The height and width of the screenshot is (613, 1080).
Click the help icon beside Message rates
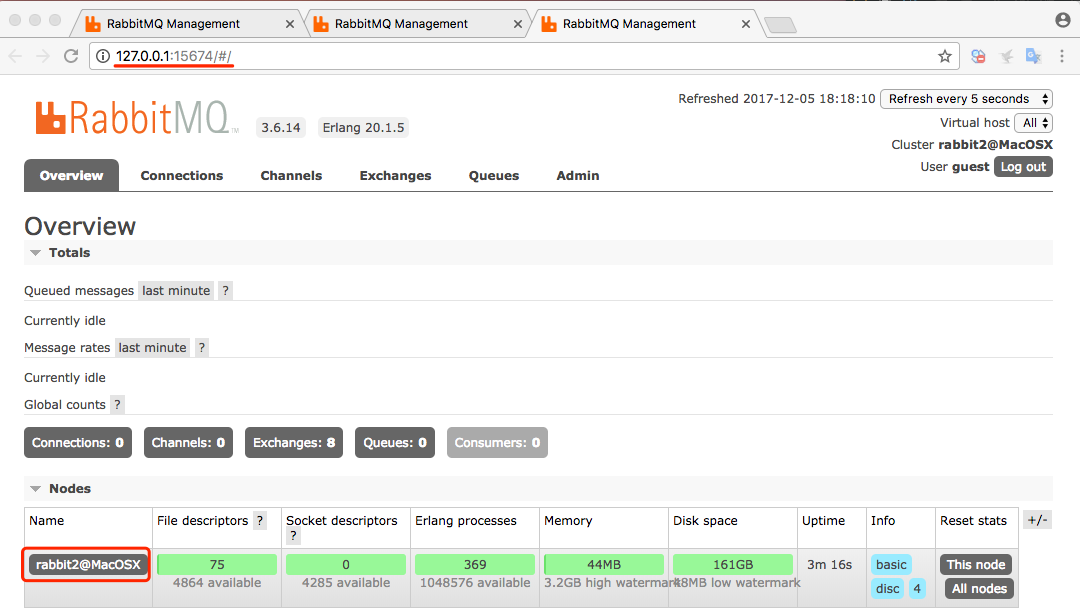tap(202, 348)
